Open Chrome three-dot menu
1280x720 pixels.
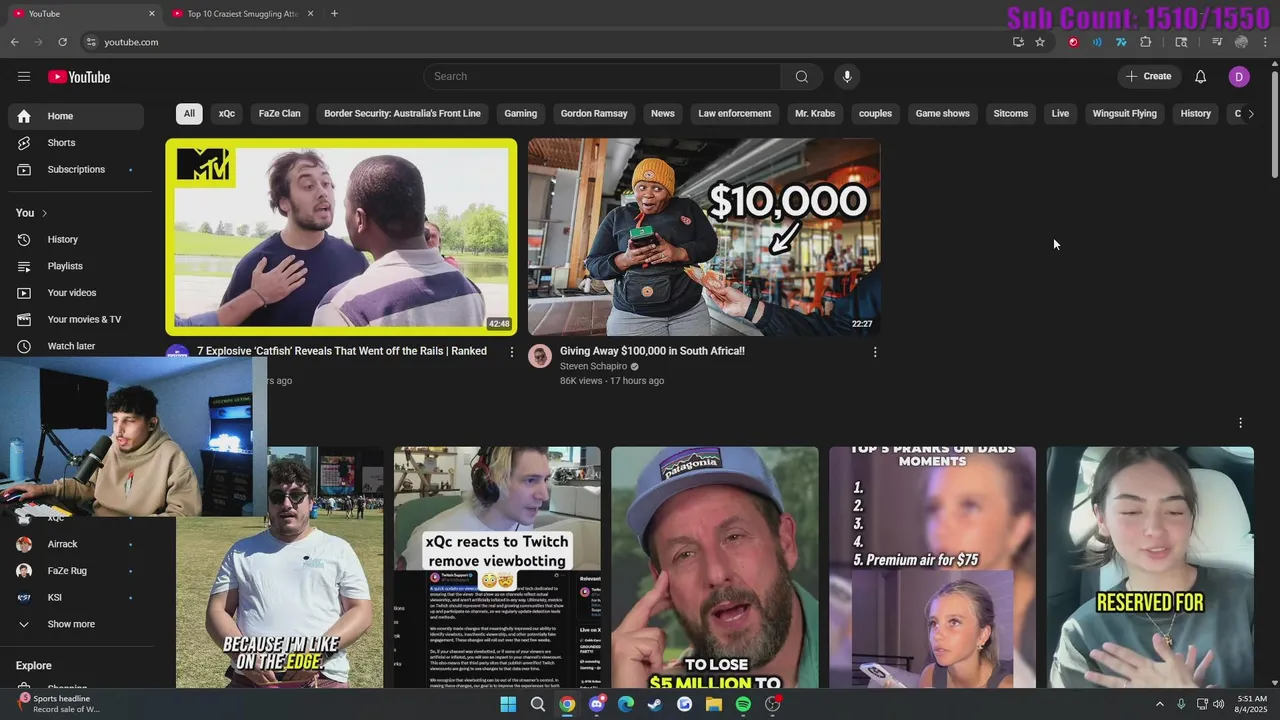point(1266,42)
